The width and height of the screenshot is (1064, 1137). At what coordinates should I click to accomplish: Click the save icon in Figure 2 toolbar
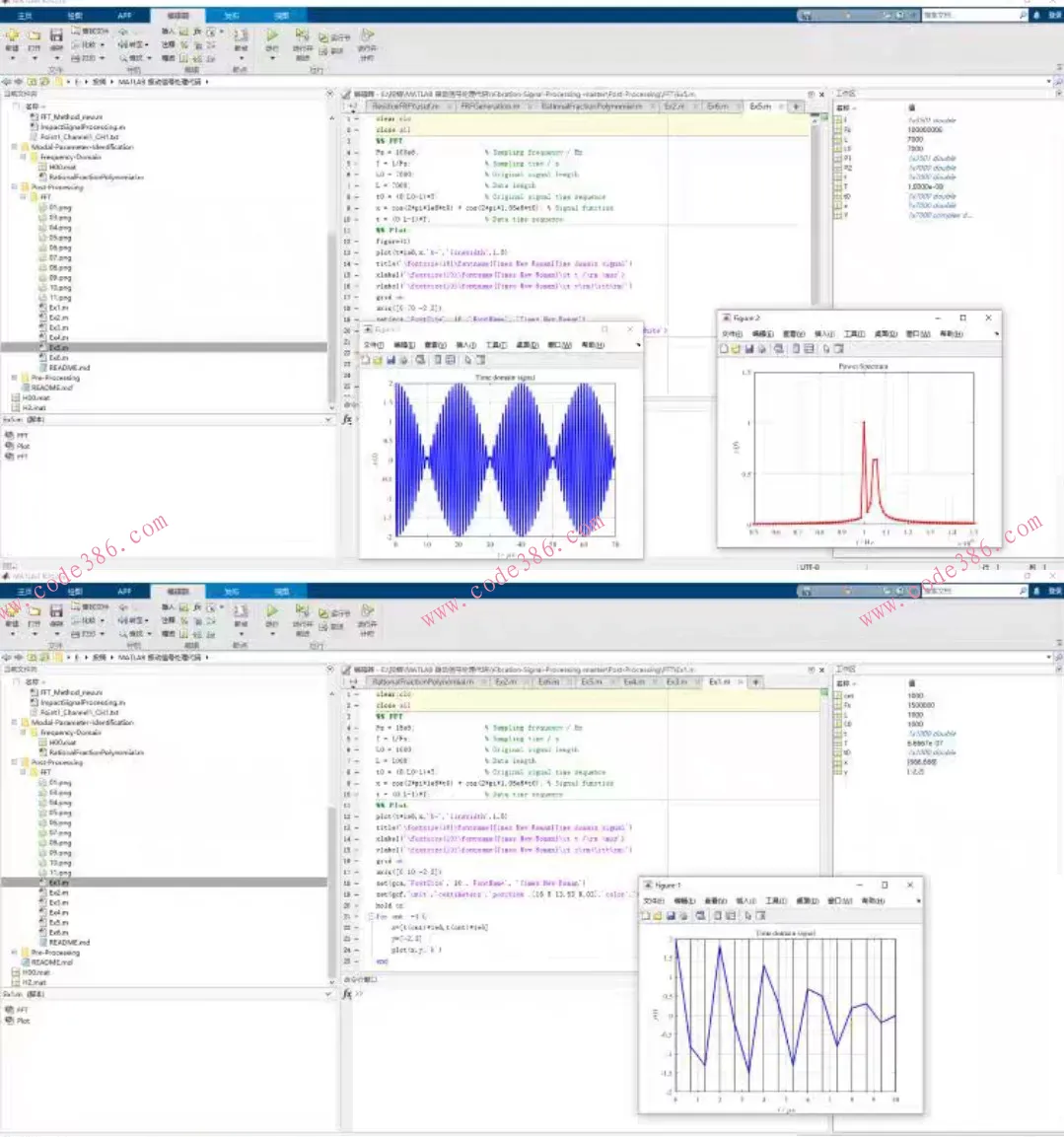[x=748, y=349]
